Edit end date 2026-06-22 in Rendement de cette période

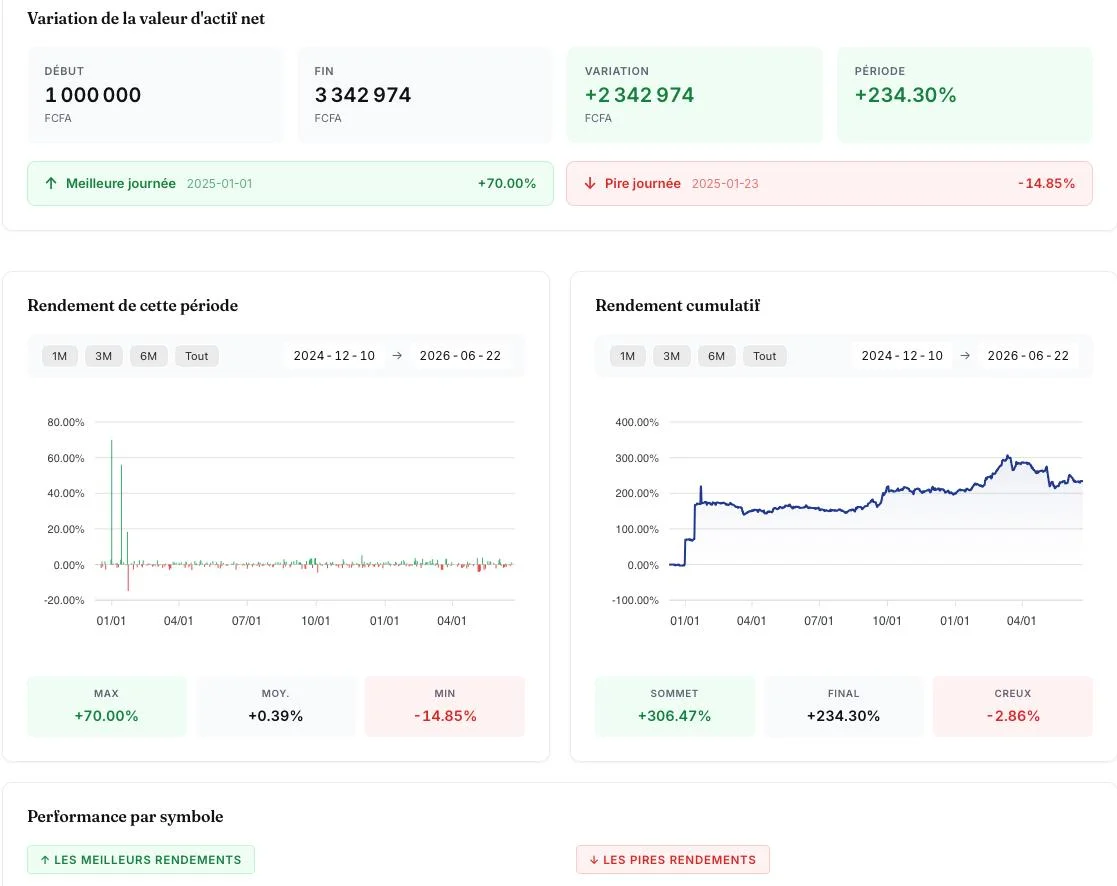460,355
